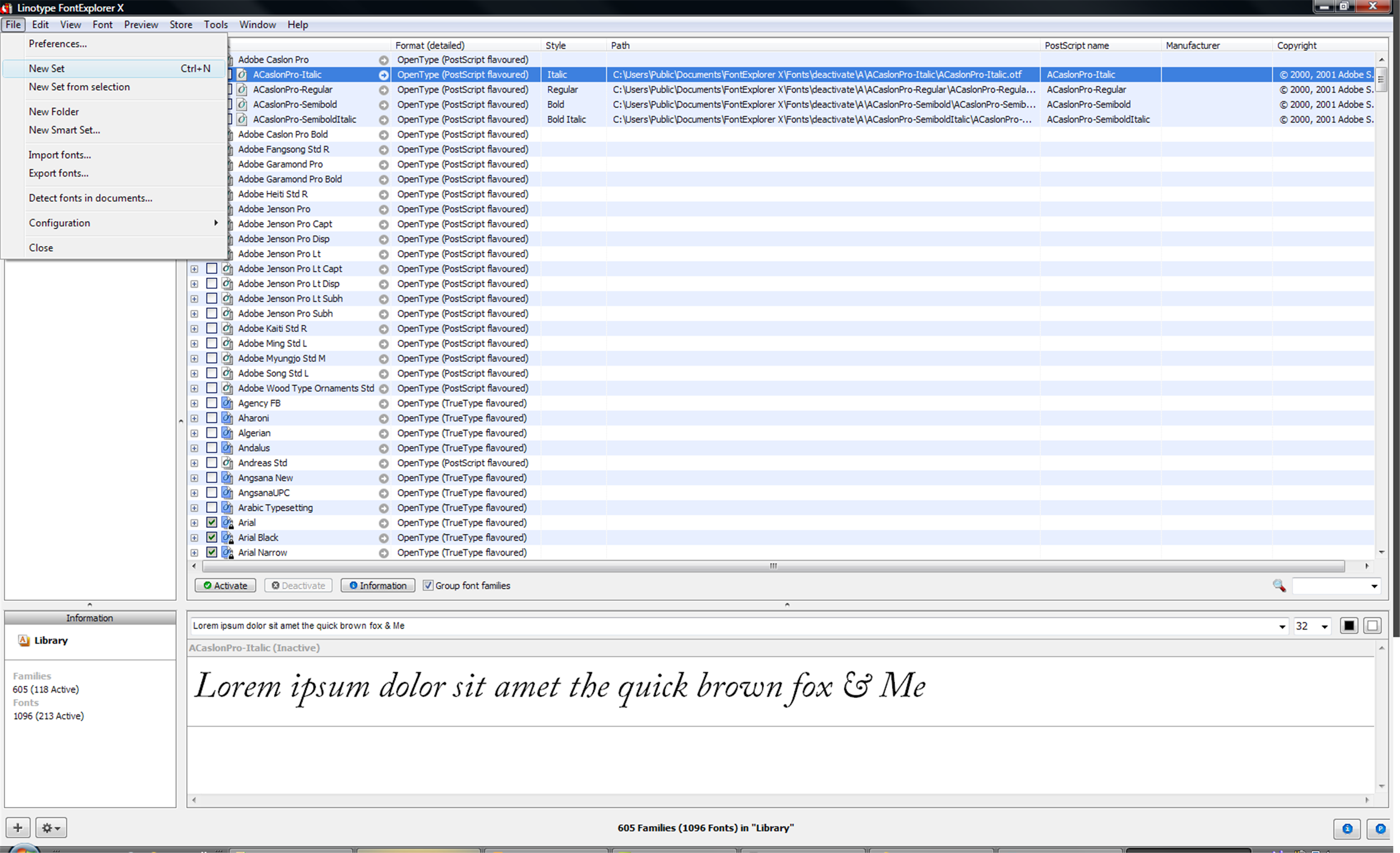
Task: Open the preview font size dropdown
Action: tap(1324, 626)
